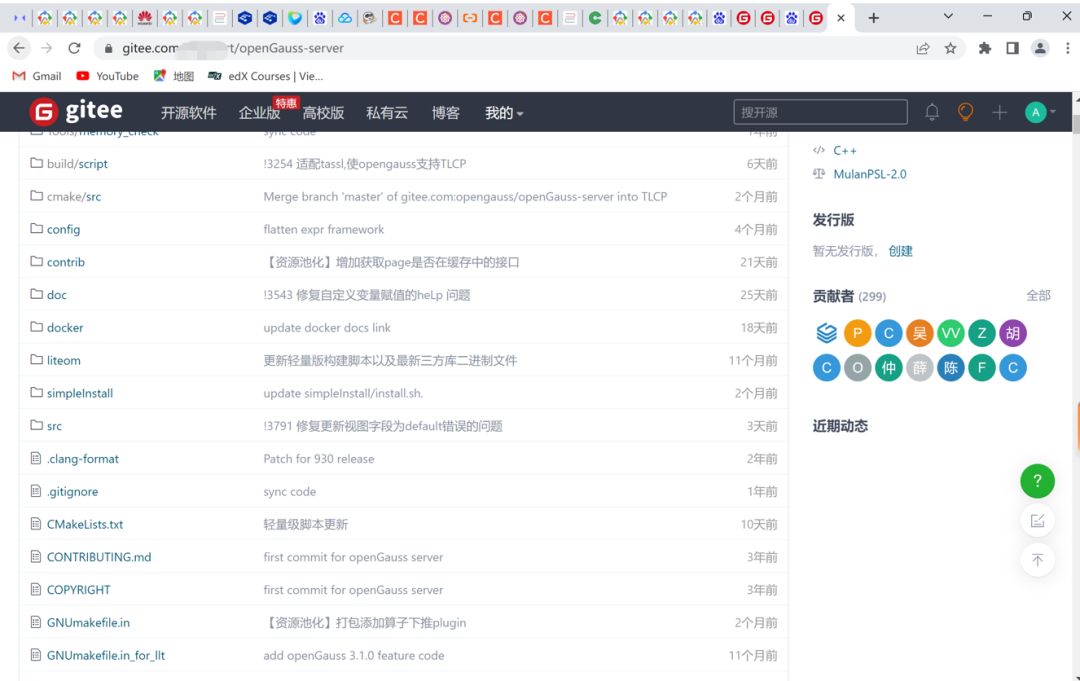Click the floating question mark help button
The image size is (1080, 681).
point(1037,481)
